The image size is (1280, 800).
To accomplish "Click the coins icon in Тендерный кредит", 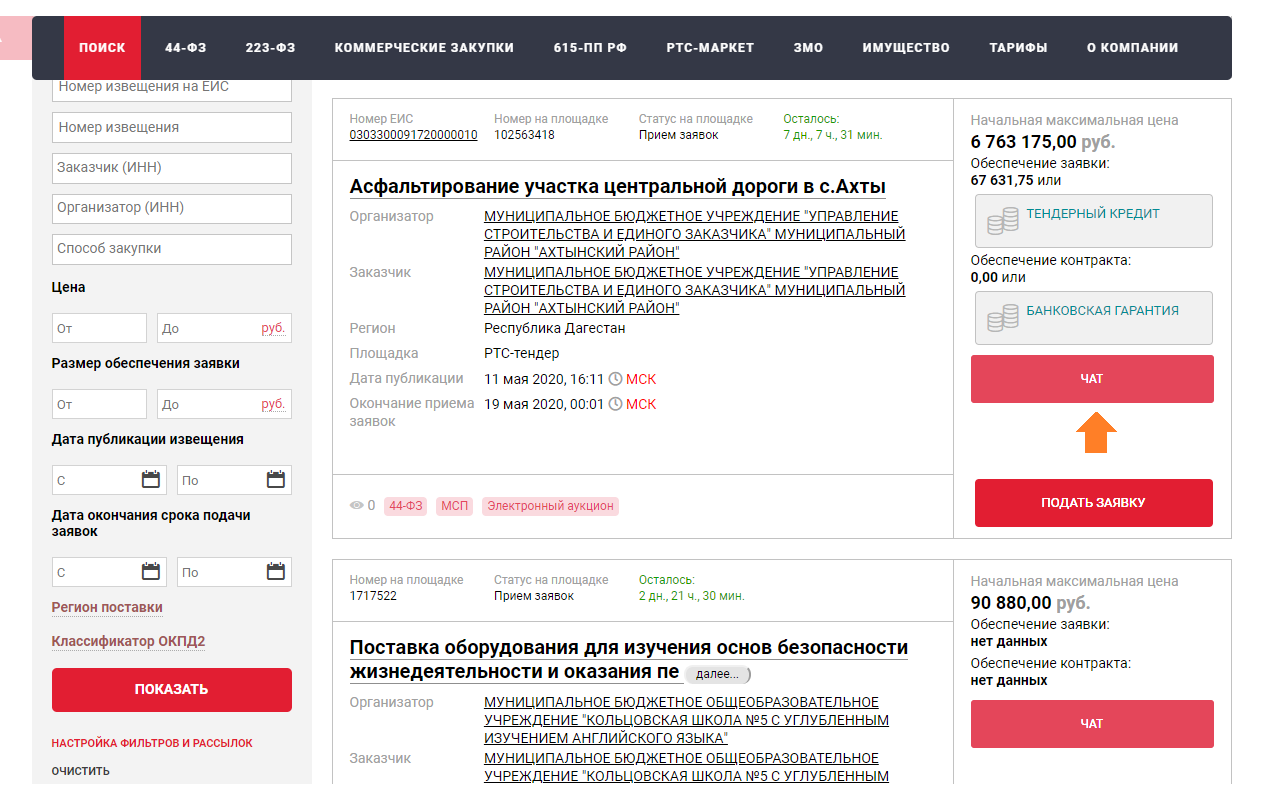I will [x=1002, y=221].
